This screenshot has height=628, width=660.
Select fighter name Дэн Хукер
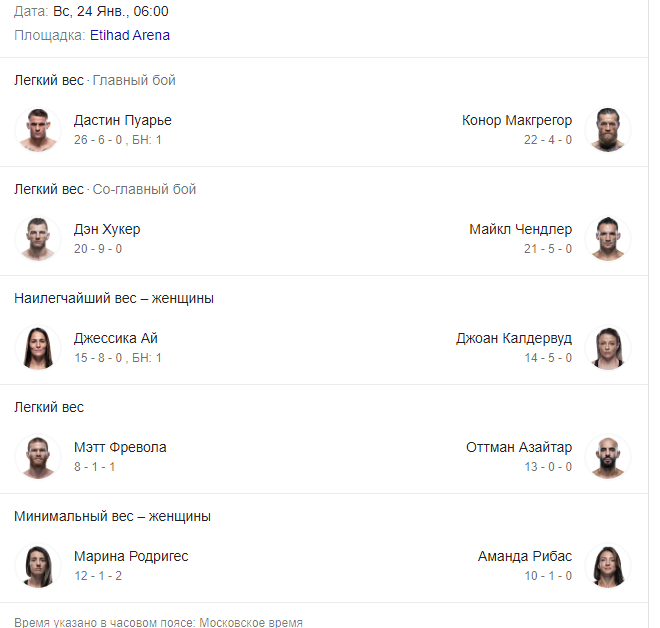tap(107, 229)
